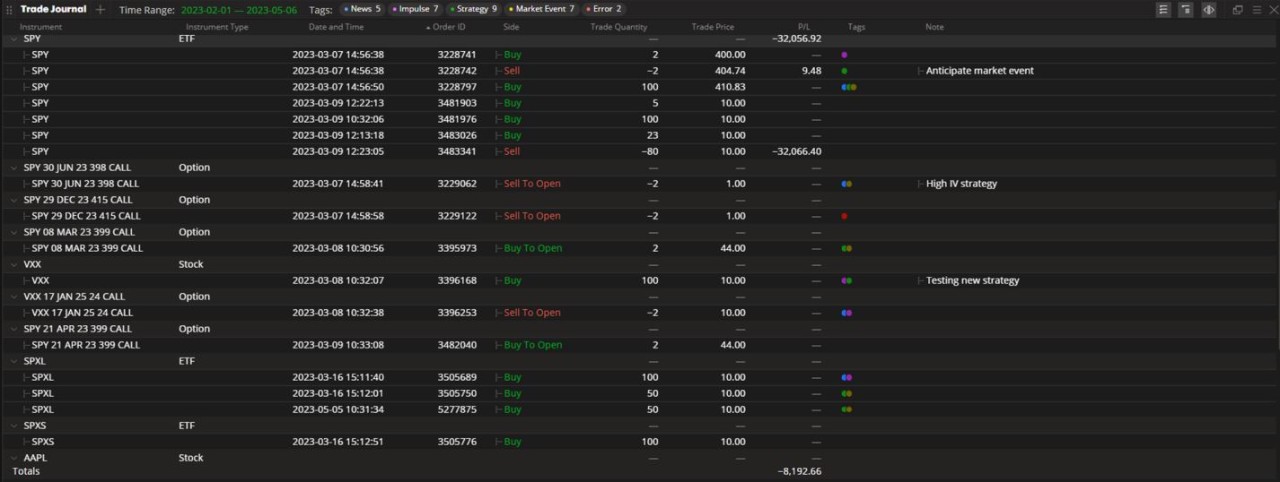Viewport: 1280px width, 482px height.
Task: Click the 'Testing new strategy' note
Action: [x=972, y=281]
